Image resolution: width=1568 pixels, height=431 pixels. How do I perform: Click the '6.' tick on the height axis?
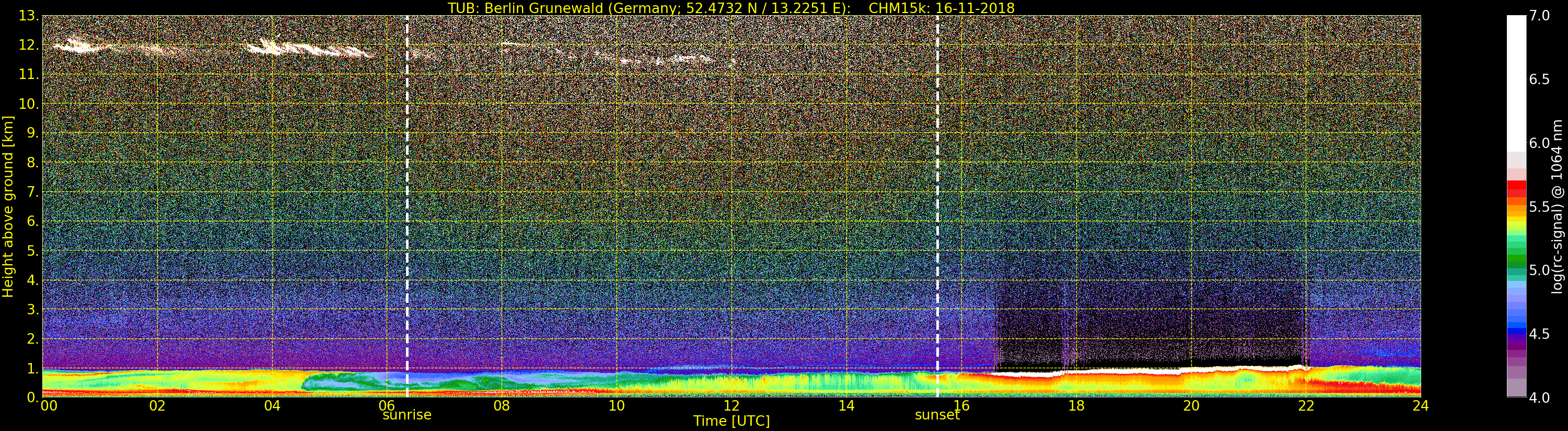[x=32, y=221]
